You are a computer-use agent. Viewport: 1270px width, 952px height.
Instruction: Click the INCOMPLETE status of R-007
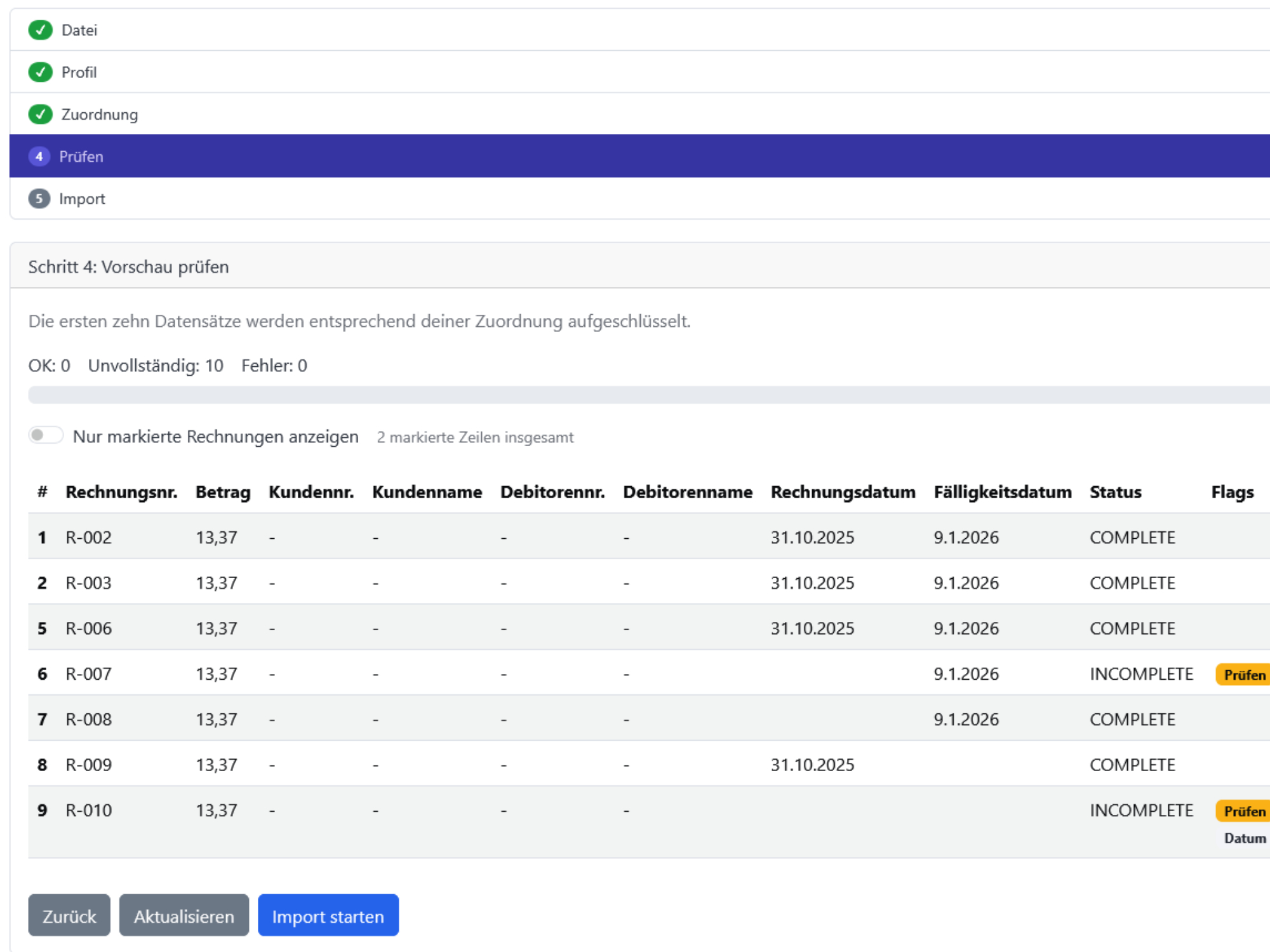click(1142, 674)
